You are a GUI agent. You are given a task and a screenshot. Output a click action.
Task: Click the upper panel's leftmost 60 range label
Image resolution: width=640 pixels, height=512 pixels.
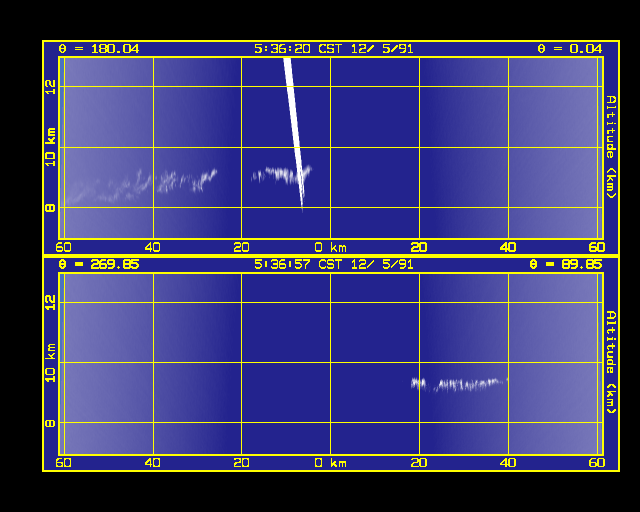pos(64,247)
